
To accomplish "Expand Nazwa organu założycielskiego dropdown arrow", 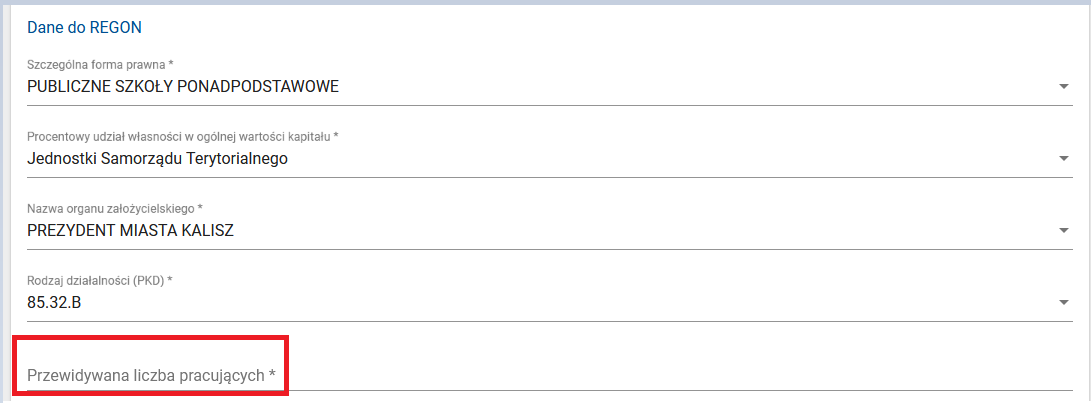I will tap(1063, 232).
